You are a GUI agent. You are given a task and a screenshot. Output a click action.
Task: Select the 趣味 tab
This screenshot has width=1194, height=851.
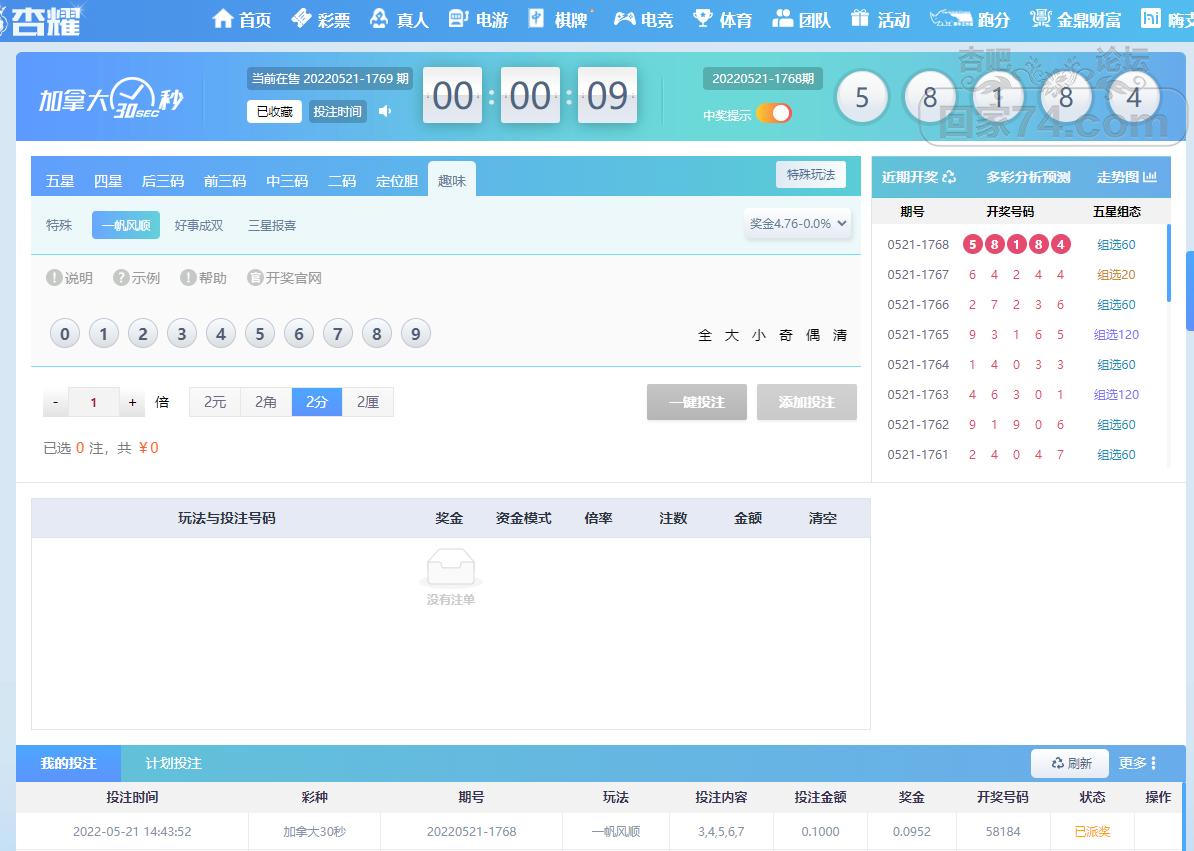point(452,180)
